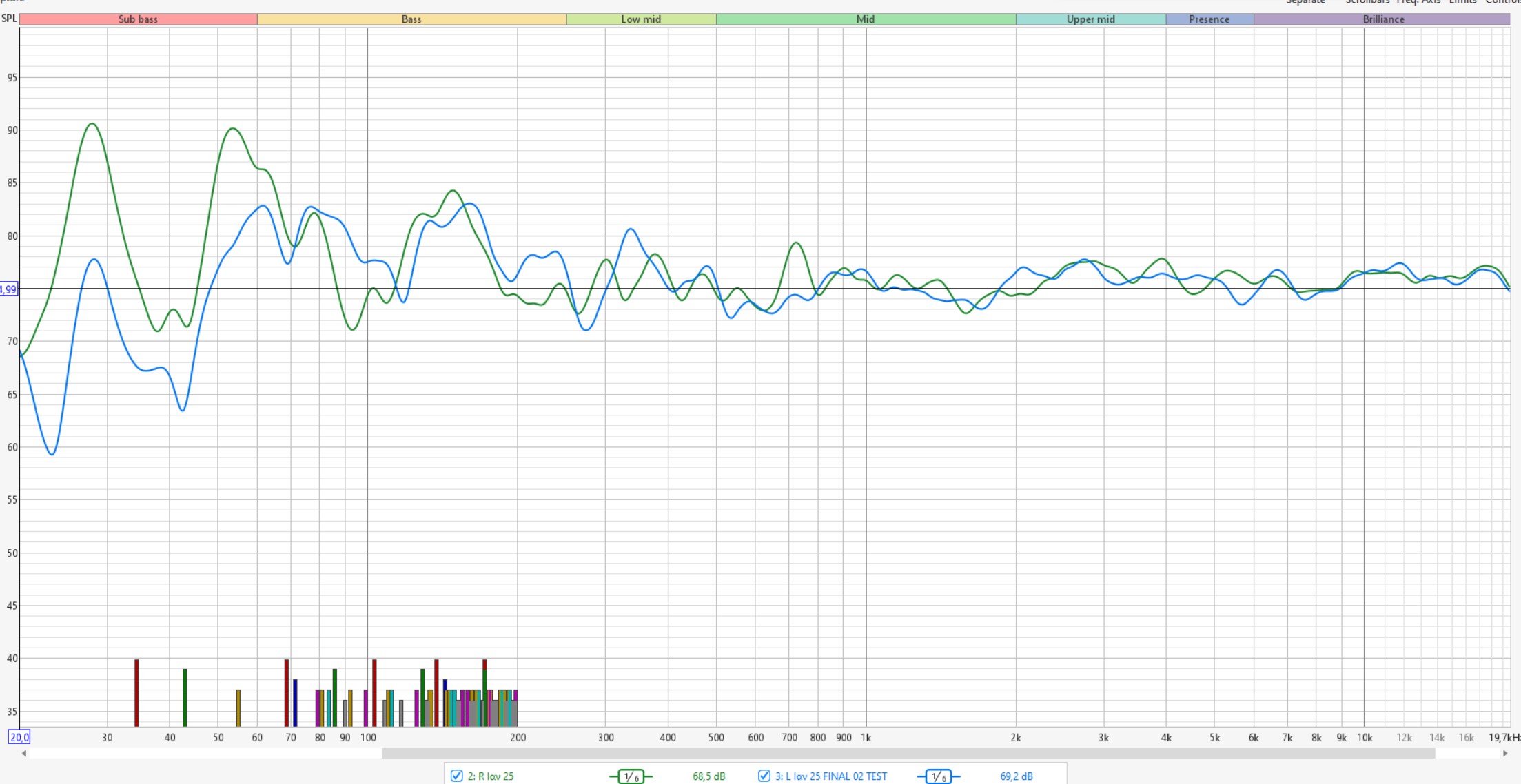This screenshot has width=1521, height=784.
Task: Click the 200 frequency axis label
Action: (x=518, y=737)
